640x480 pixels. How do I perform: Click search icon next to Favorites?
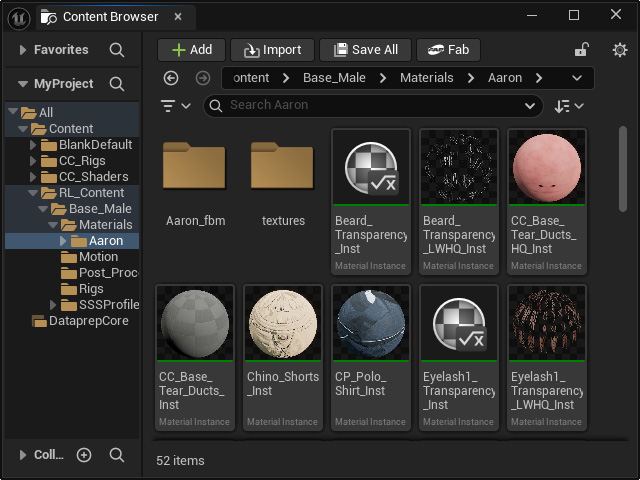tap(117, 50)
